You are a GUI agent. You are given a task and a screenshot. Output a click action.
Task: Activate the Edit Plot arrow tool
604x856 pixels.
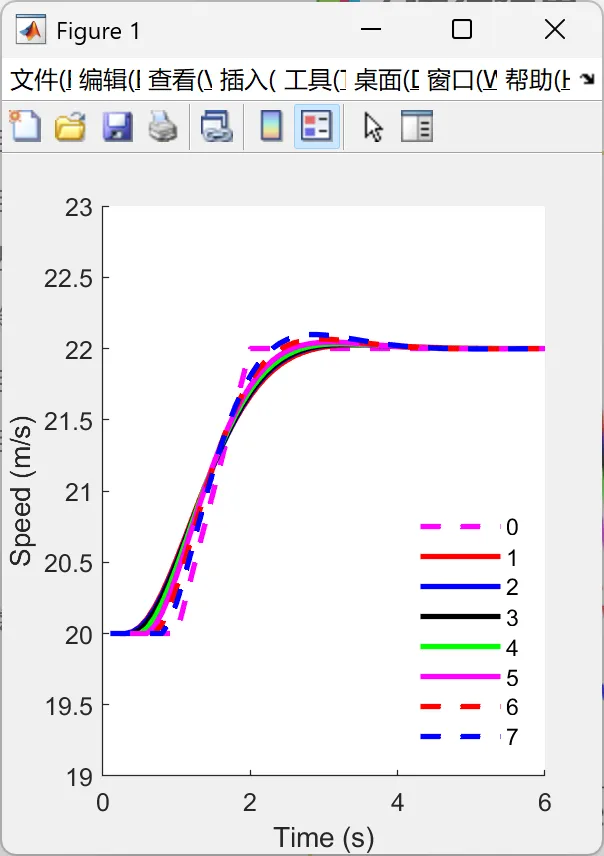tap(373, 127)
